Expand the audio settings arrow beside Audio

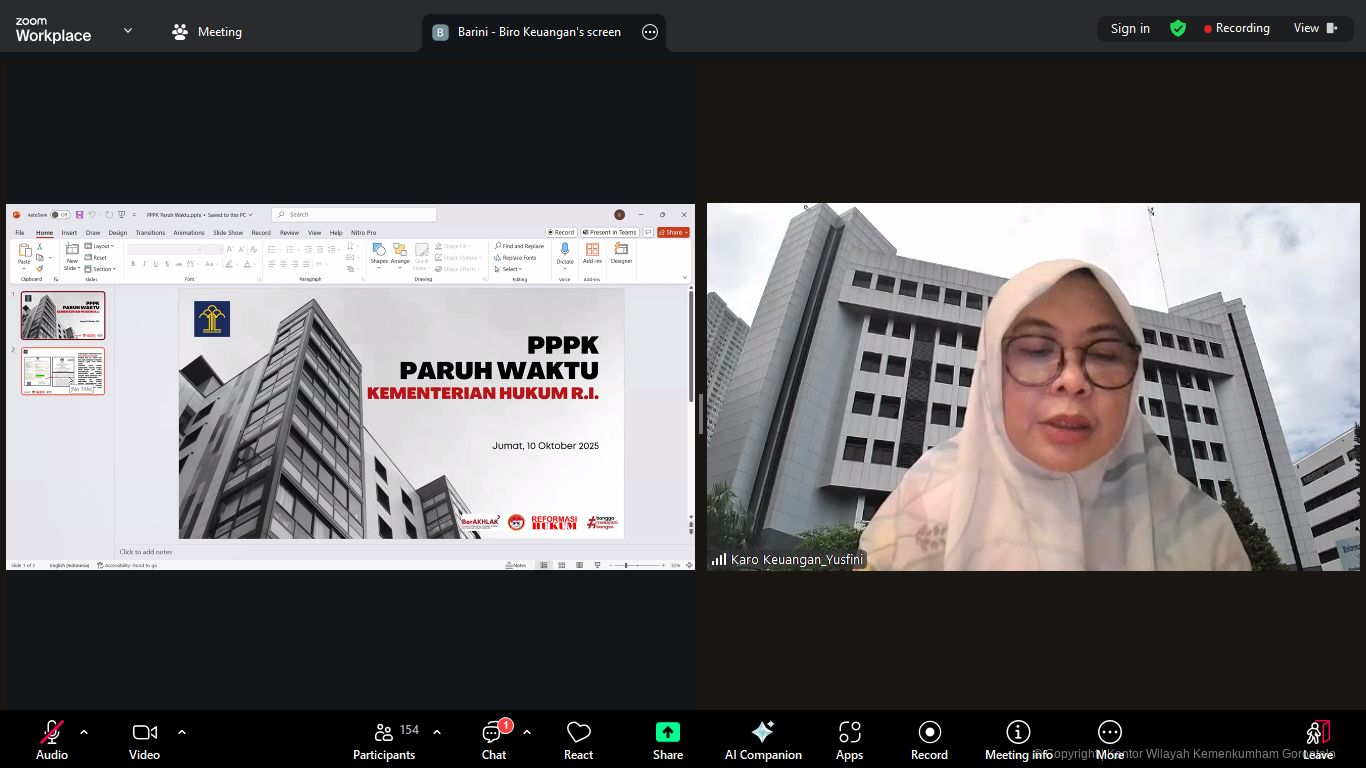coord(84,732)
